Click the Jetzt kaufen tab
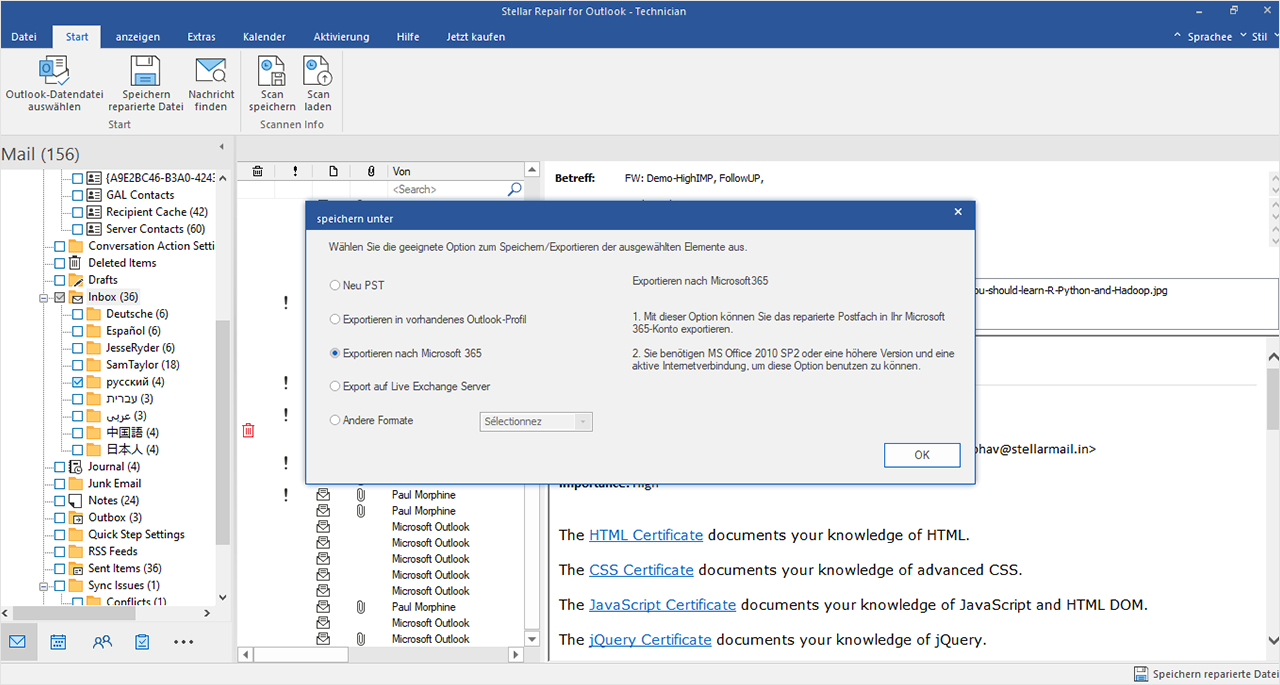1280x685 pixels. click(476, 37)
